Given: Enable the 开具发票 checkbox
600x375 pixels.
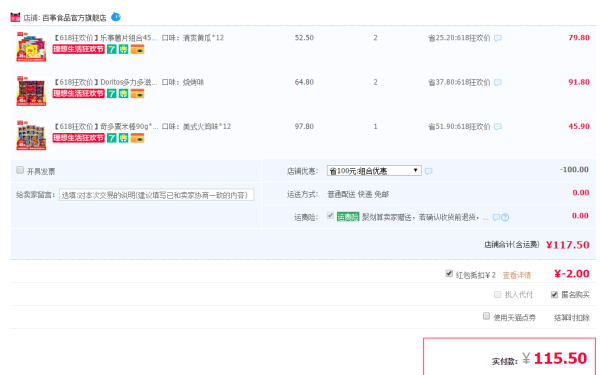Looking at the screenshot, I should click(x=20, y=170).
